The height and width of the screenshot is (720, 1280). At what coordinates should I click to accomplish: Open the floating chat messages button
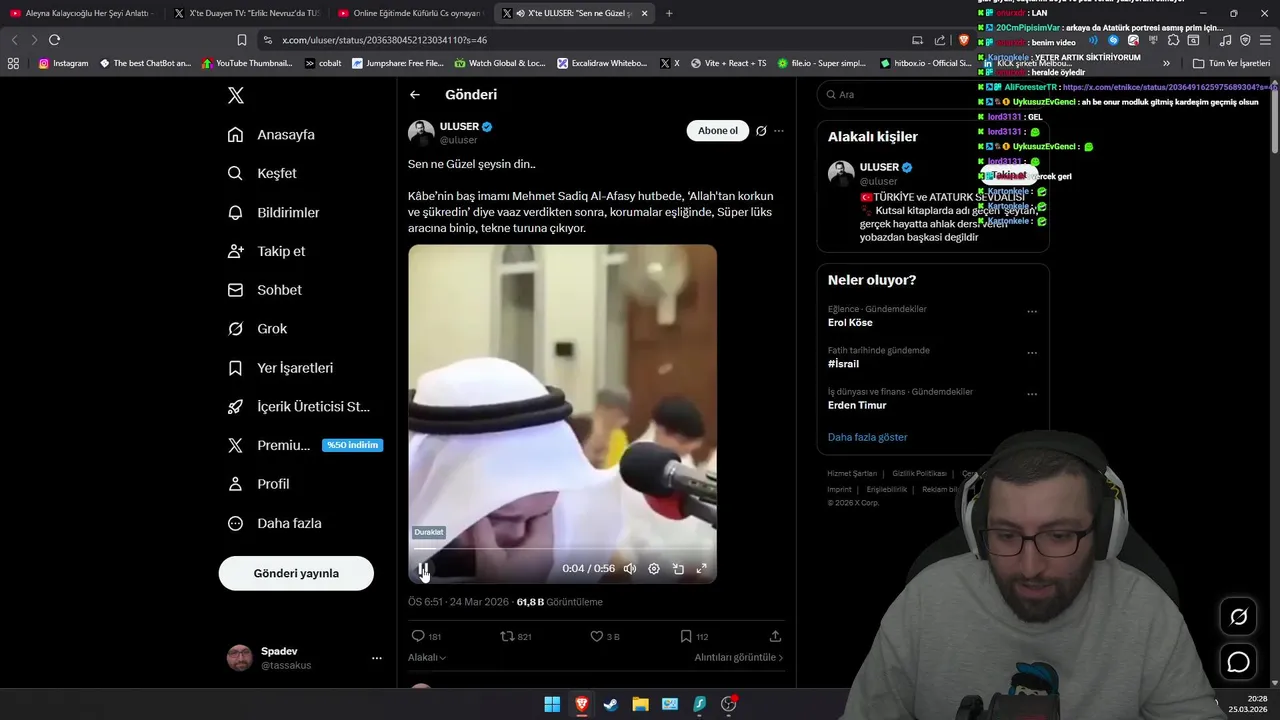coord(1238,662)
